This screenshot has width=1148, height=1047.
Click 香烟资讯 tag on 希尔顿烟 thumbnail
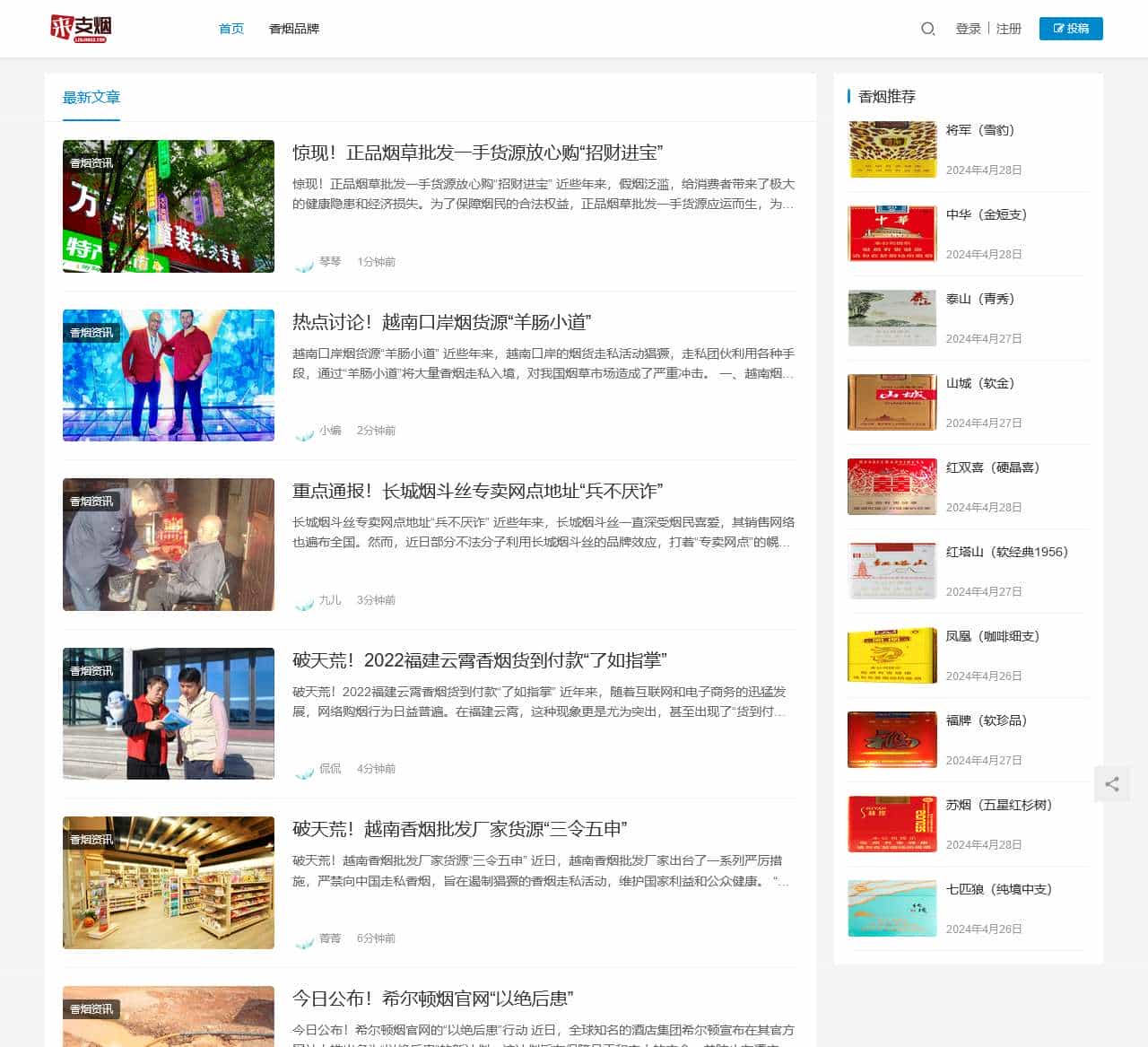tap(91, 1009)
